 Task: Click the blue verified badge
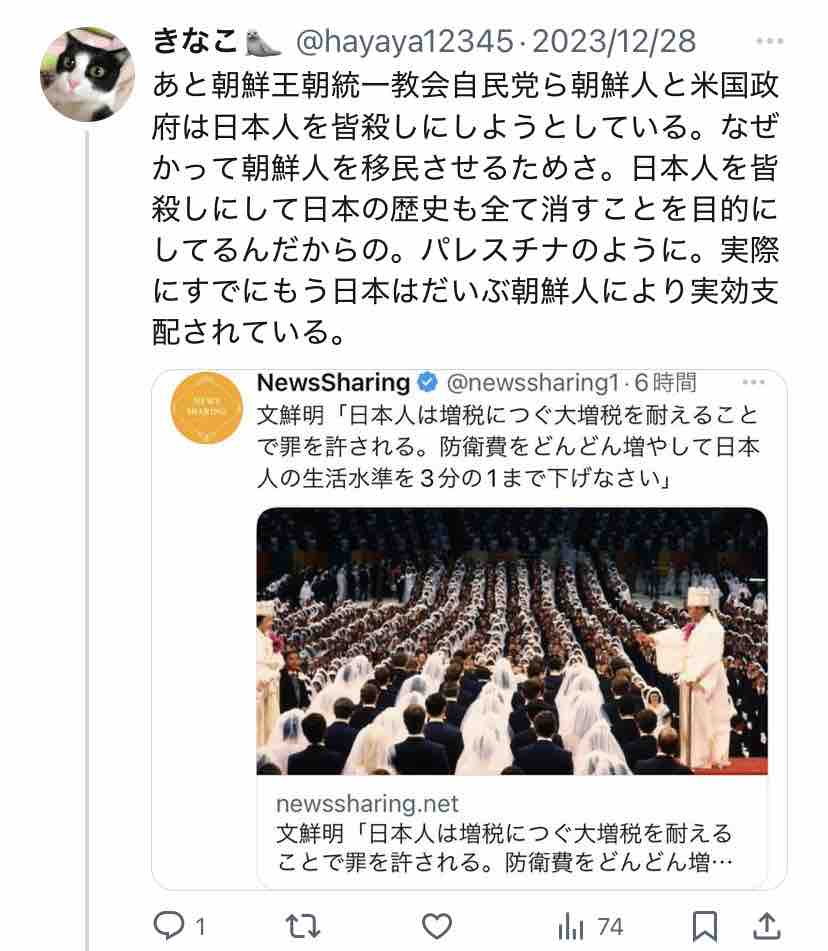428,382
